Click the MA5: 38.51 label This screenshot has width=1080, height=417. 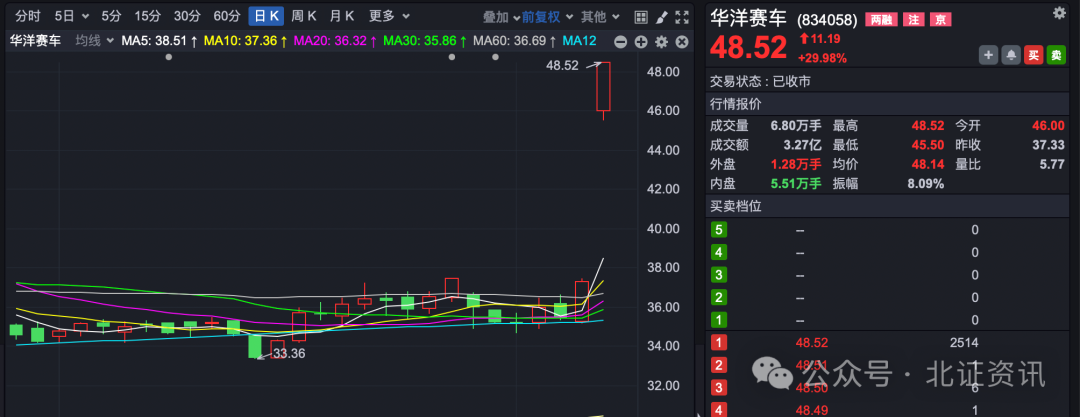click(x=159, y=41)
